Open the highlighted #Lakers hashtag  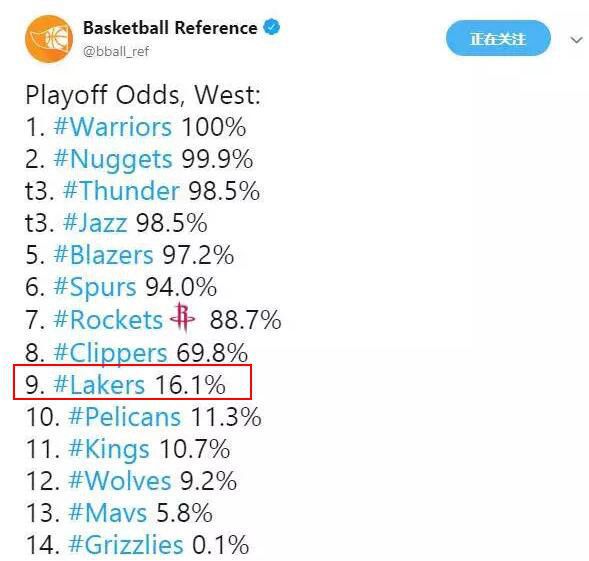pyautogui.click(x=99, y=384)
